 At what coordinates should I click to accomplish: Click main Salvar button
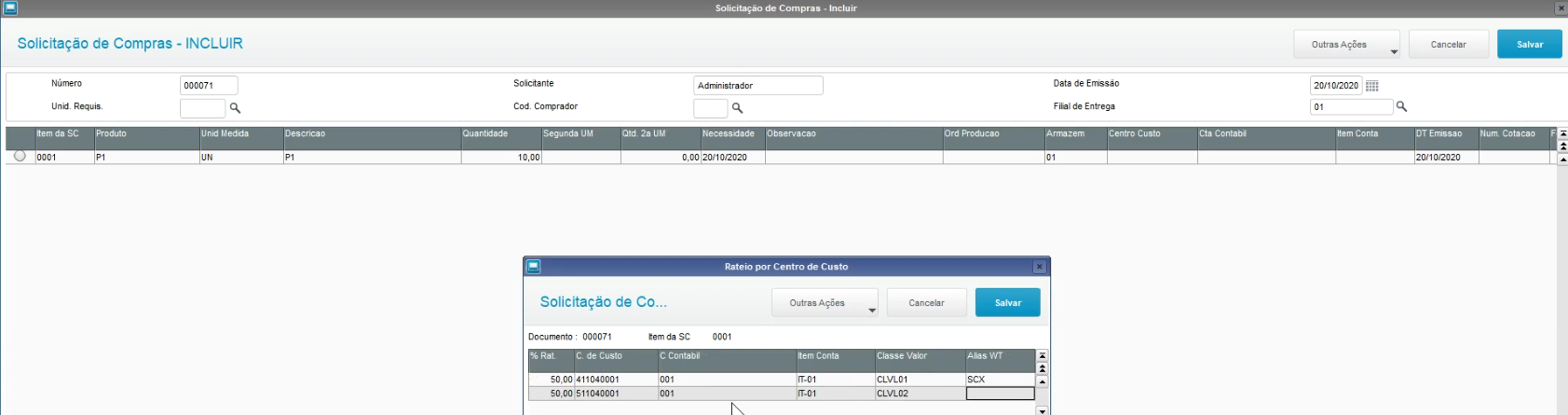pyautogui.click(x=1529, y=44)
